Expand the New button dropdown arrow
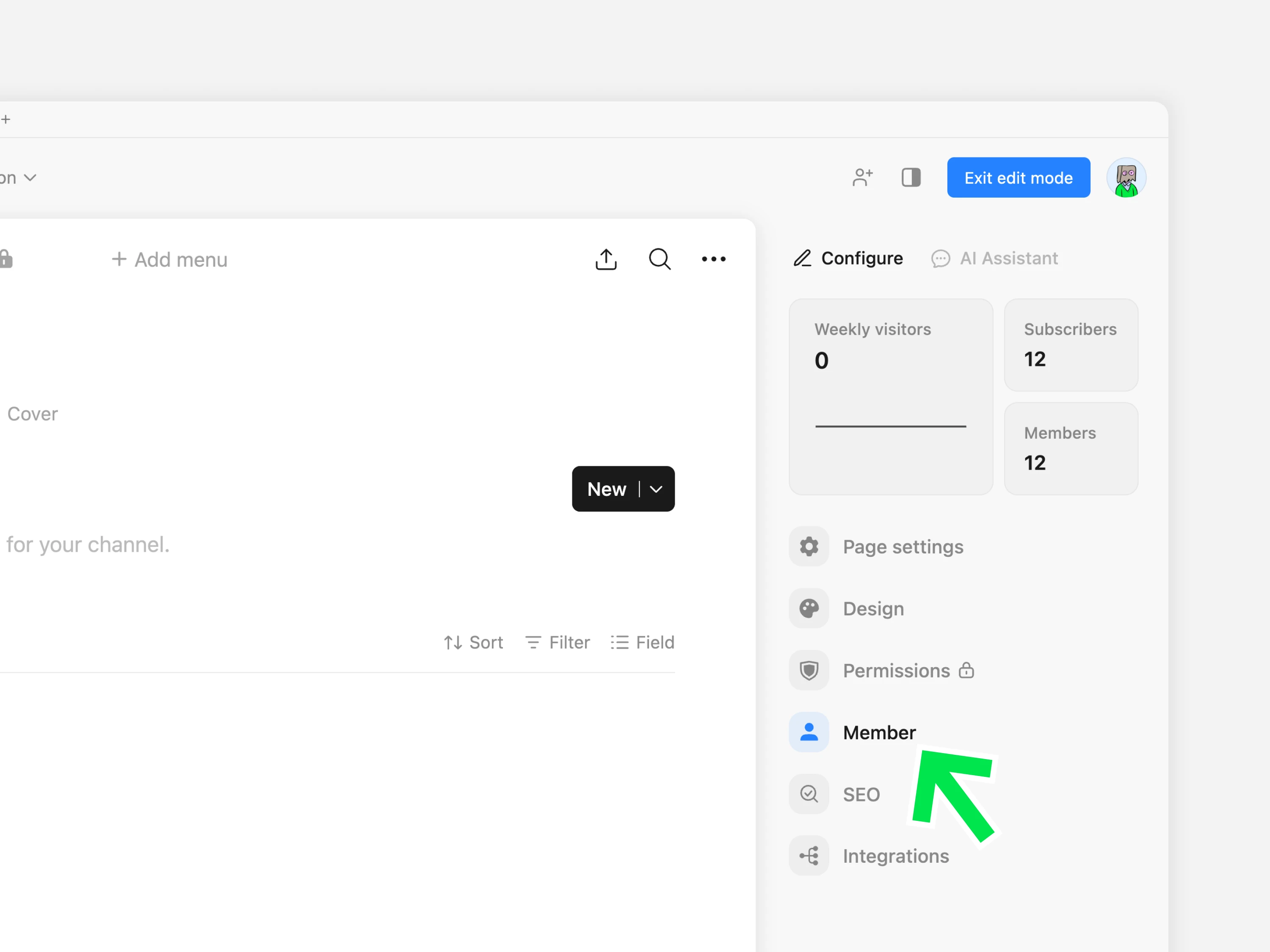This screenshot has height=952, width=1270. tap(656, 489)
